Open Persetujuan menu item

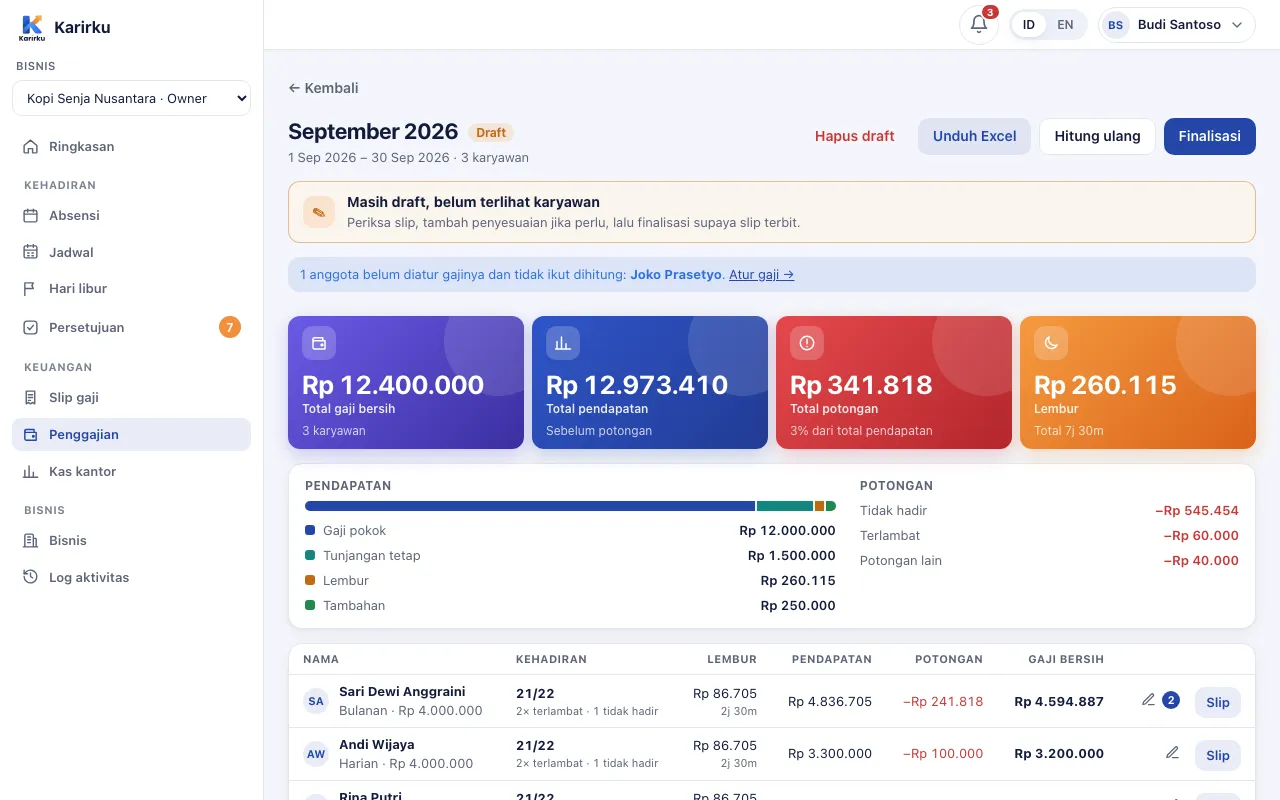(x=131, y=328)
